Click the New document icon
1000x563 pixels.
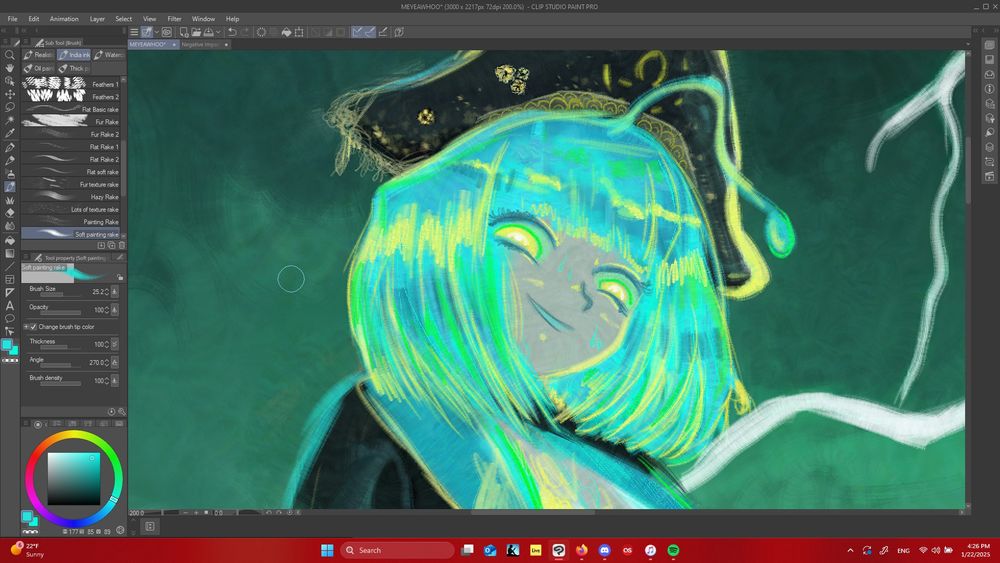click(184, 32)
